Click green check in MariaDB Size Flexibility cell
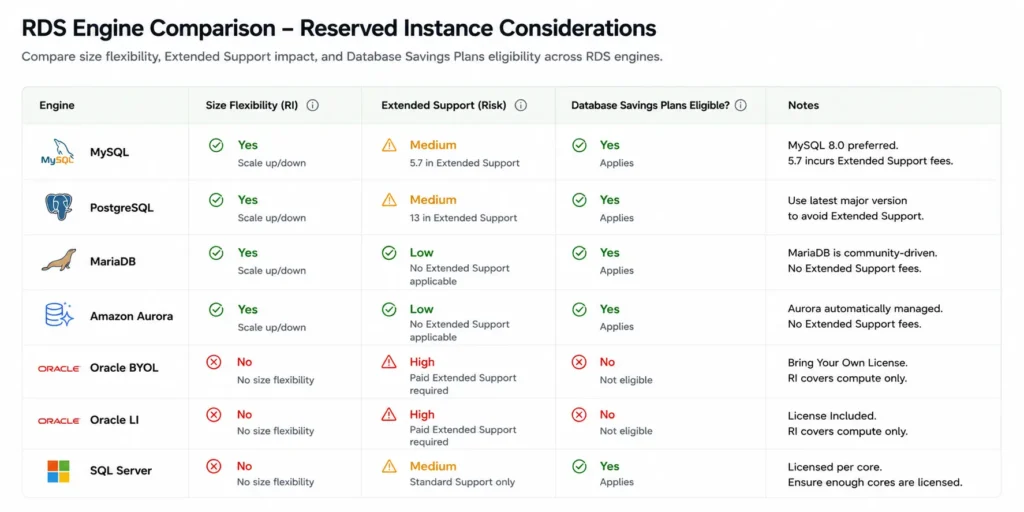 216,253
